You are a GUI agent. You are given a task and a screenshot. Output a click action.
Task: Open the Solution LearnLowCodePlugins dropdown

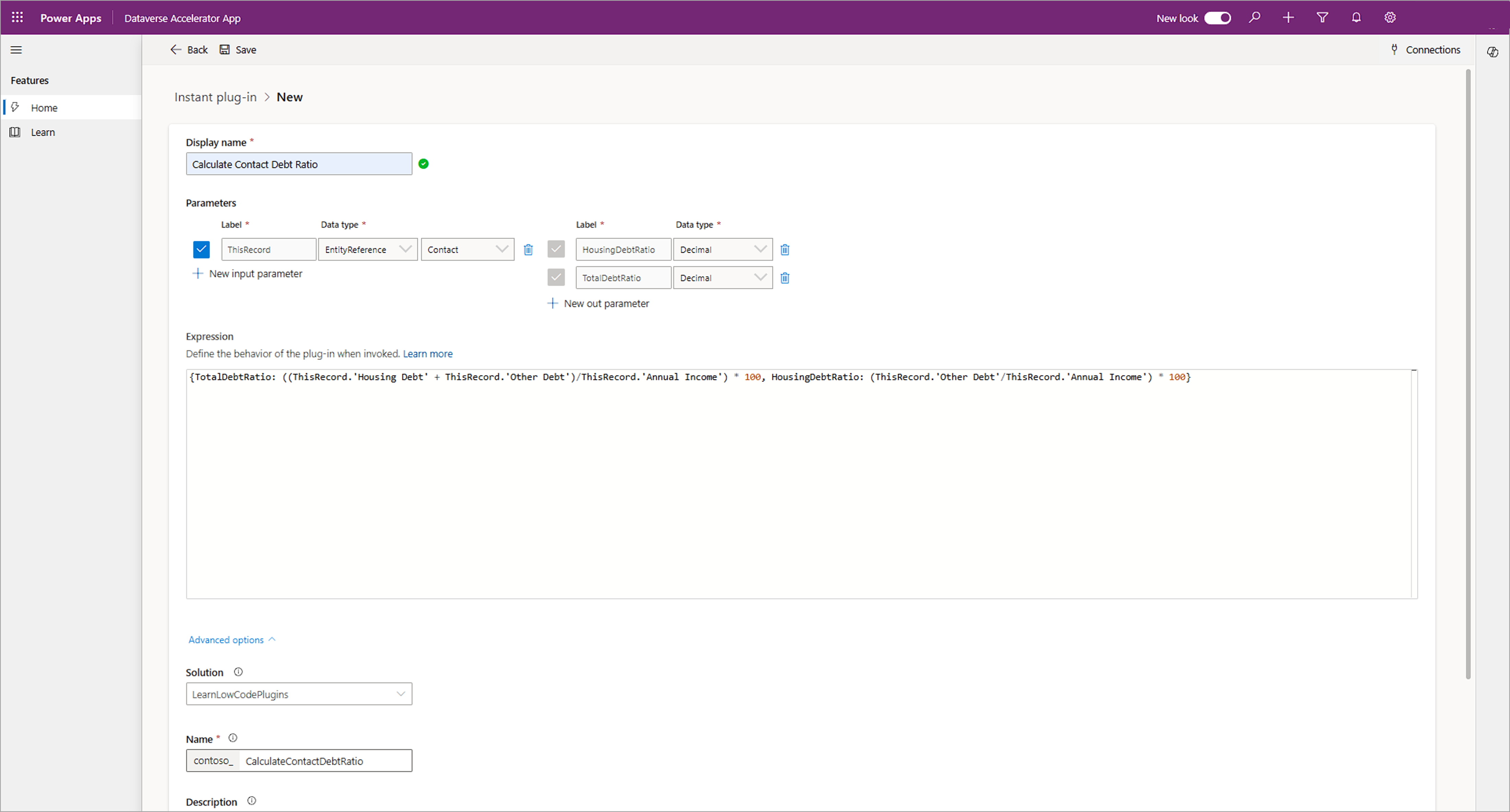[299, 694]
